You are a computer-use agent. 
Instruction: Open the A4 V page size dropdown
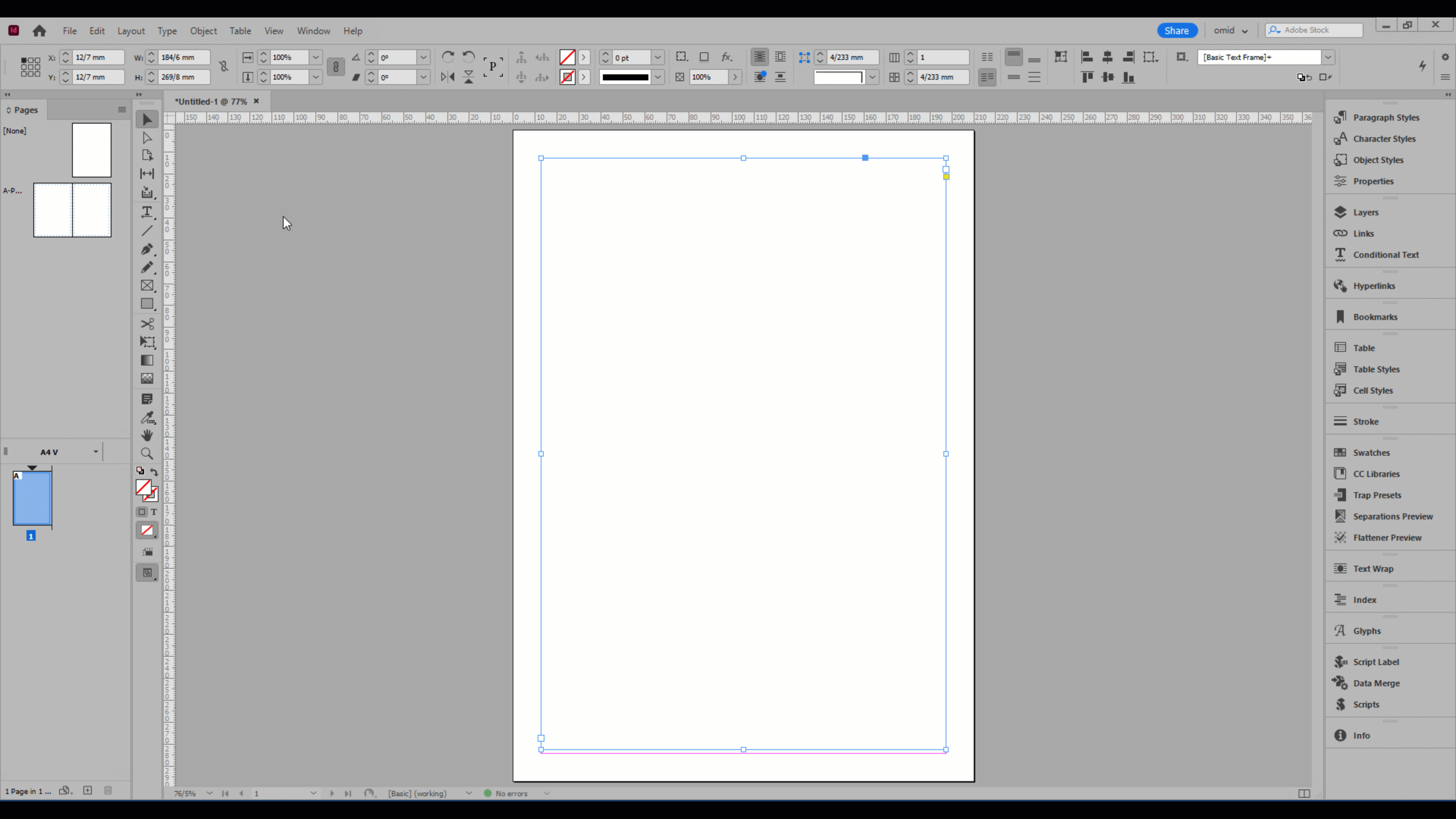(x=96, y=452)
